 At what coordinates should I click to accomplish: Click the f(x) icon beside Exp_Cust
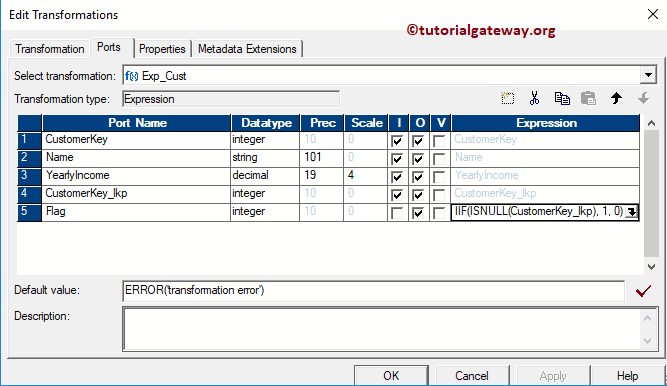[131, 76]
